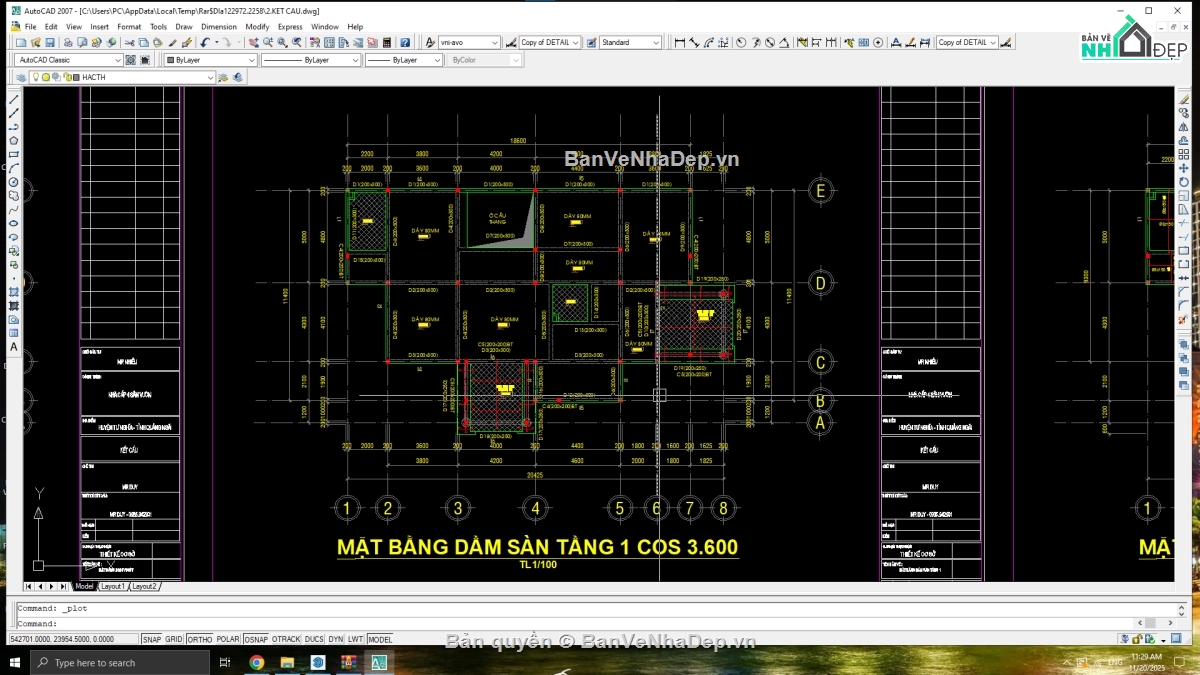Click the POLAR button in status bar
This screenshot has height=675, width=1200.
click(228, 639)
